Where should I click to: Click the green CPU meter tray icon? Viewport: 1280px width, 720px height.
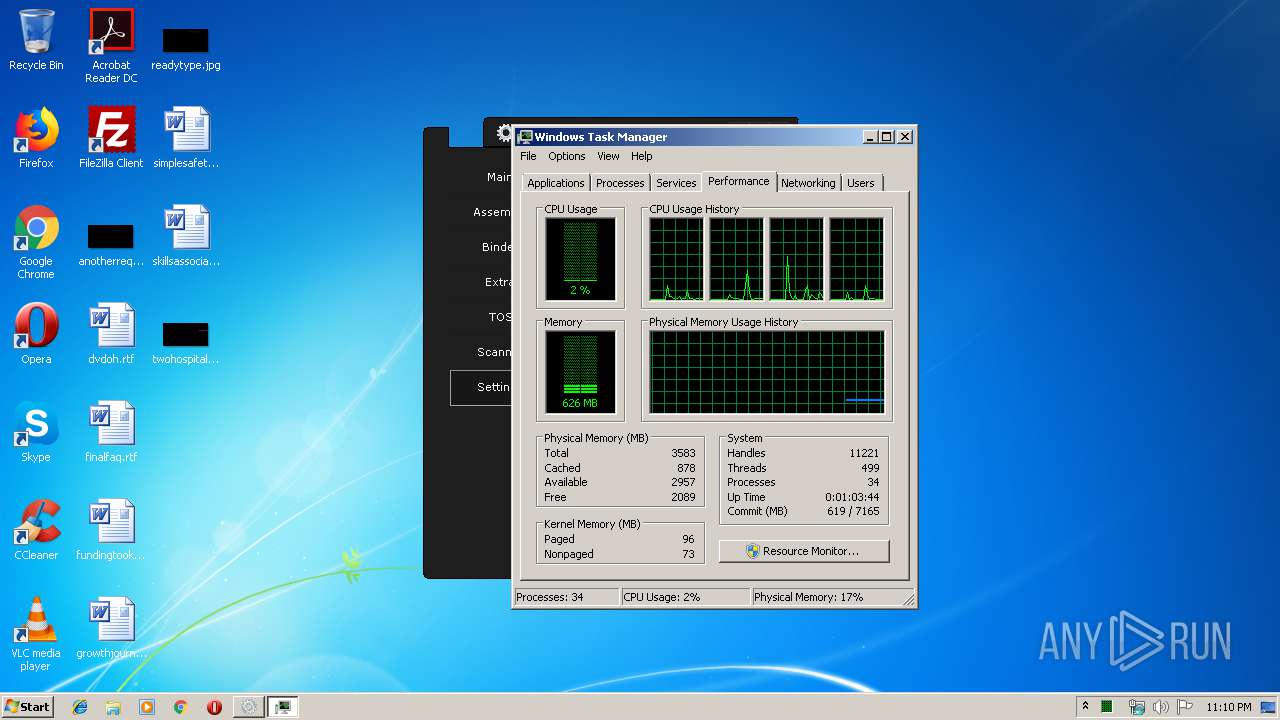coord(1107,707)
